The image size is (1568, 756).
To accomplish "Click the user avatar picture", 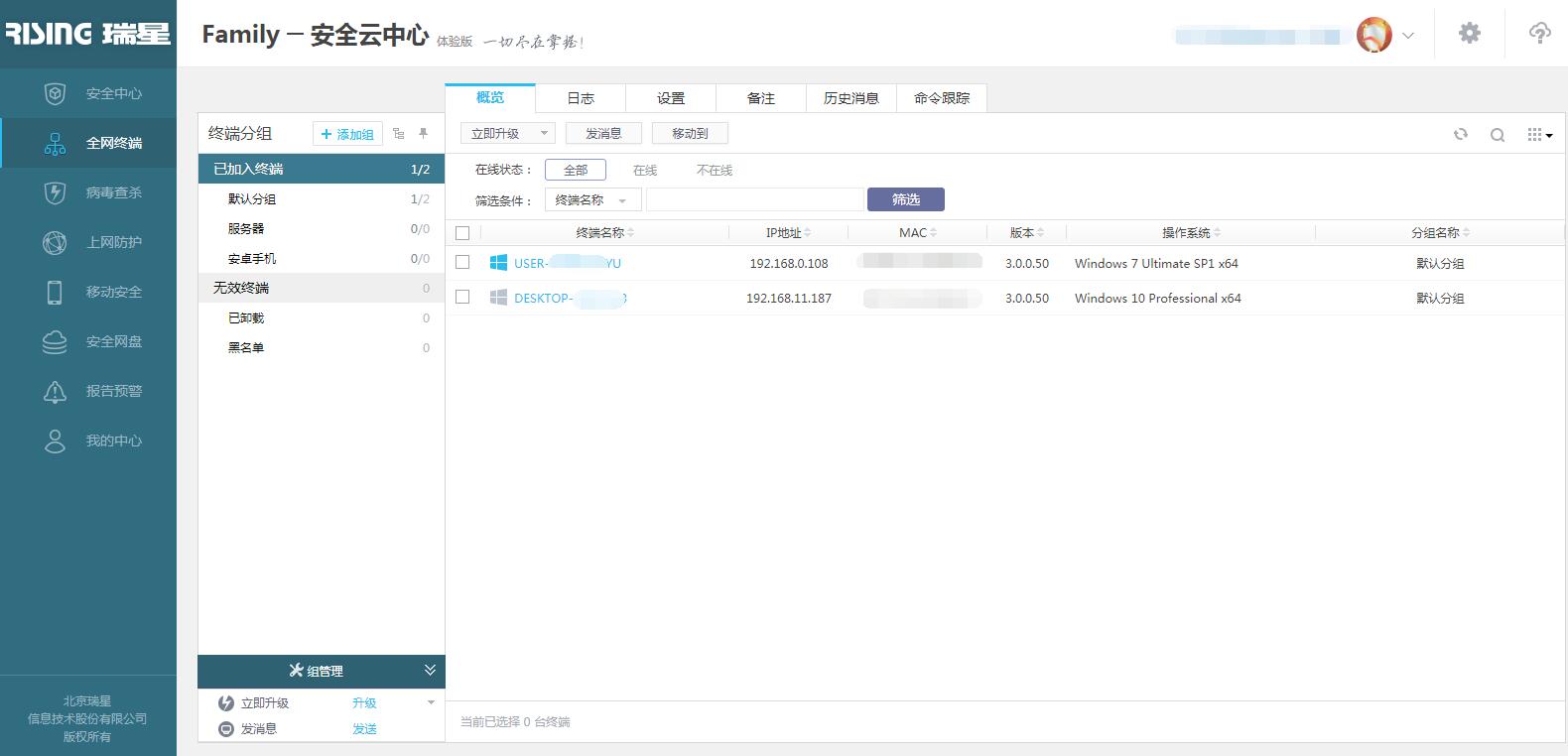I will point(1374,35).
